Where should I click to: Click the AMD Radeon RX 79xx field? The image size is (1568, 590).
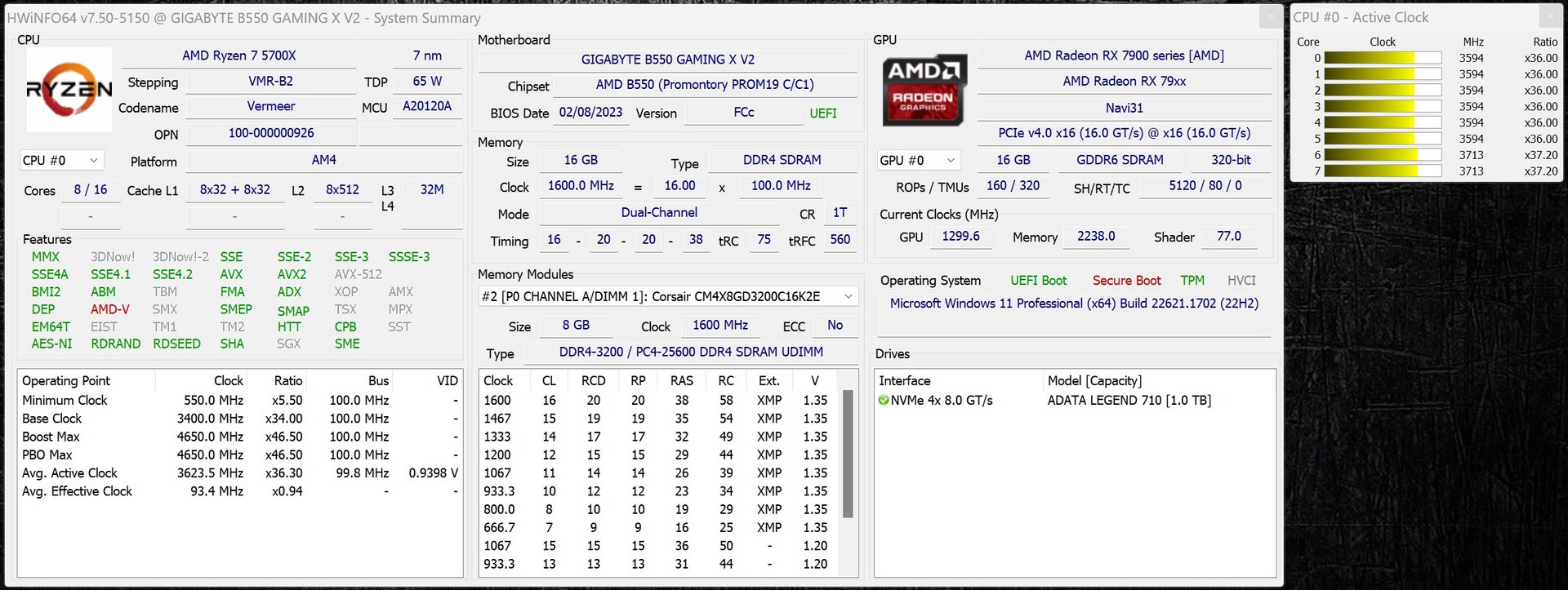pyautogui.click(x=1125, y=82)
